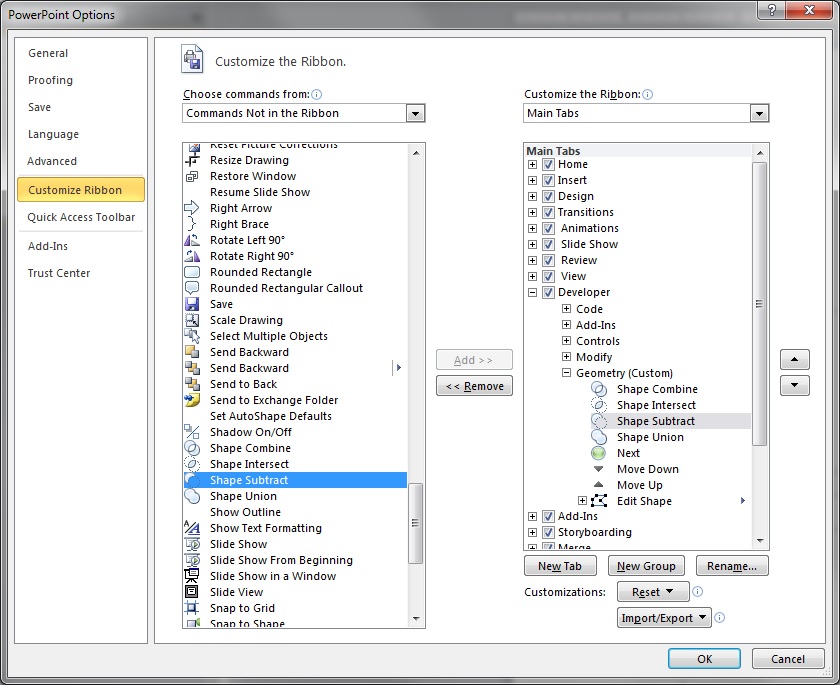Screen dimensions: 840x685
Task: Click the New Group button
Action: click(646, 566)
